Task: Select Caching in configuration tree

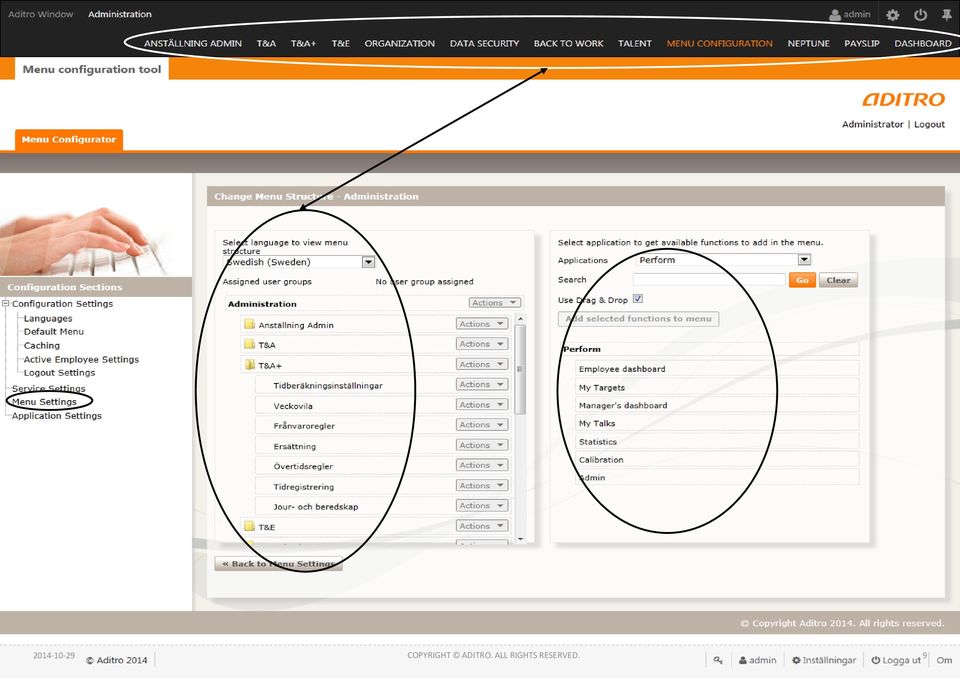Action: coord(42,345)
